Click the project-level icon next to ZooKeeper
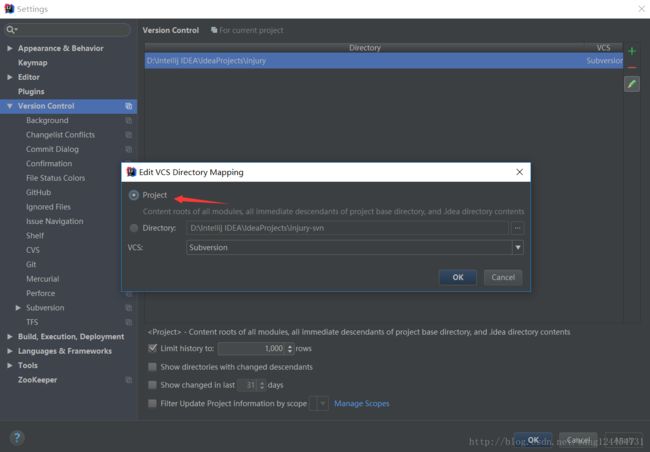This screenshot has height=452, width=650. coord(129,380)
